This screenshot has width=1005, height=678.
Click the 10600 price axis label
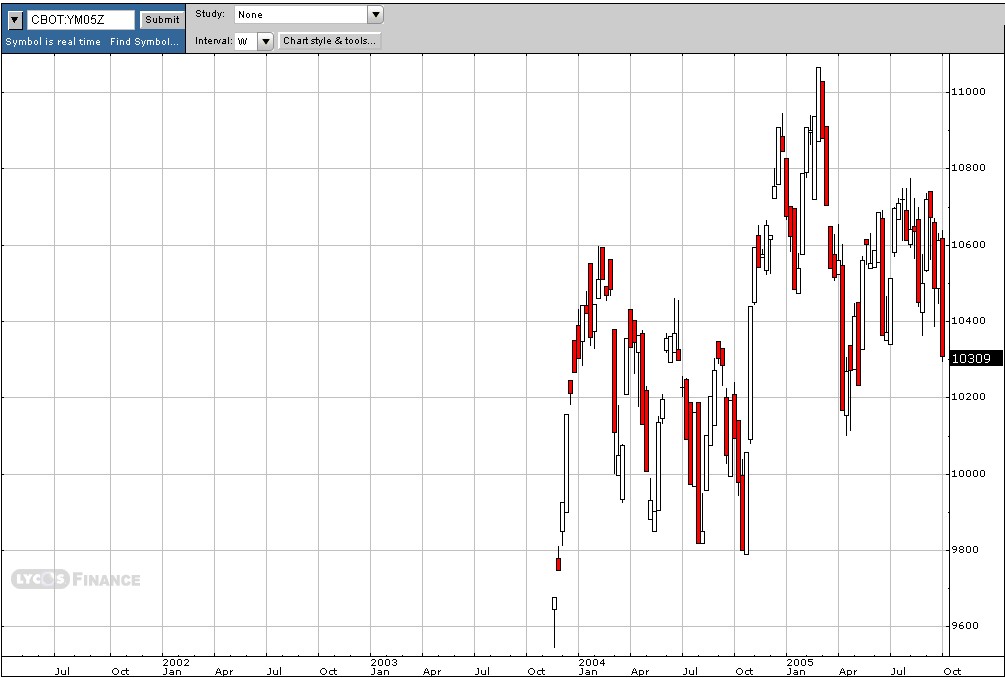968,245
